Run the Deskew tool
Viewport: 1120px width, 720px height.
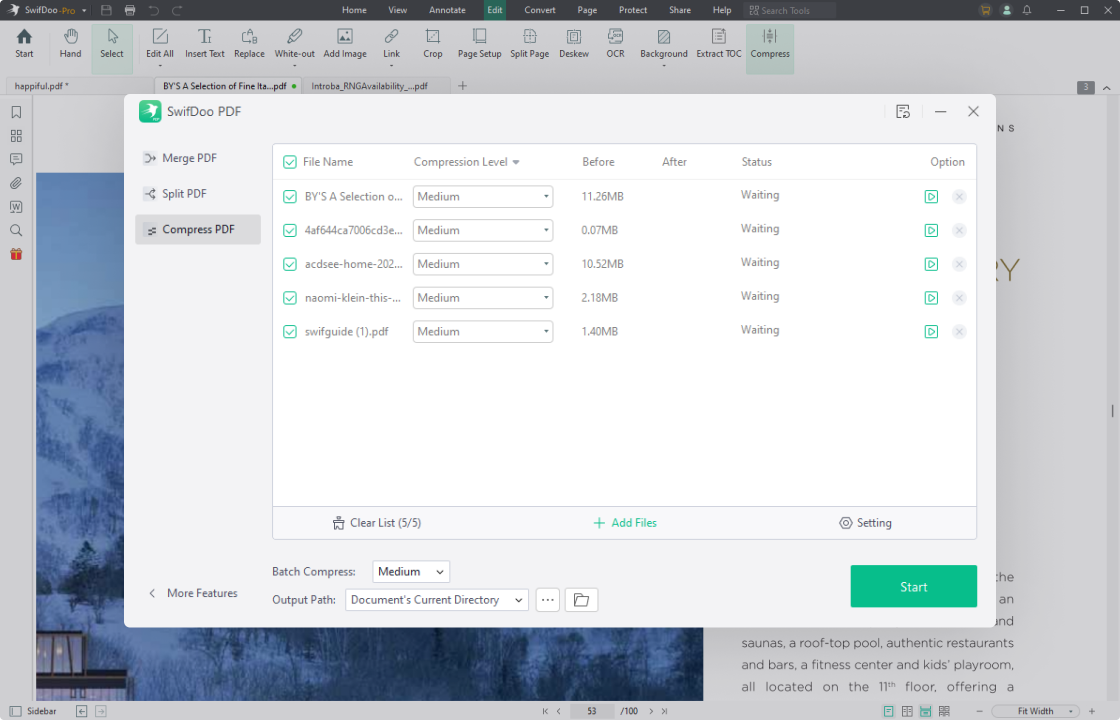pos(574,44)
